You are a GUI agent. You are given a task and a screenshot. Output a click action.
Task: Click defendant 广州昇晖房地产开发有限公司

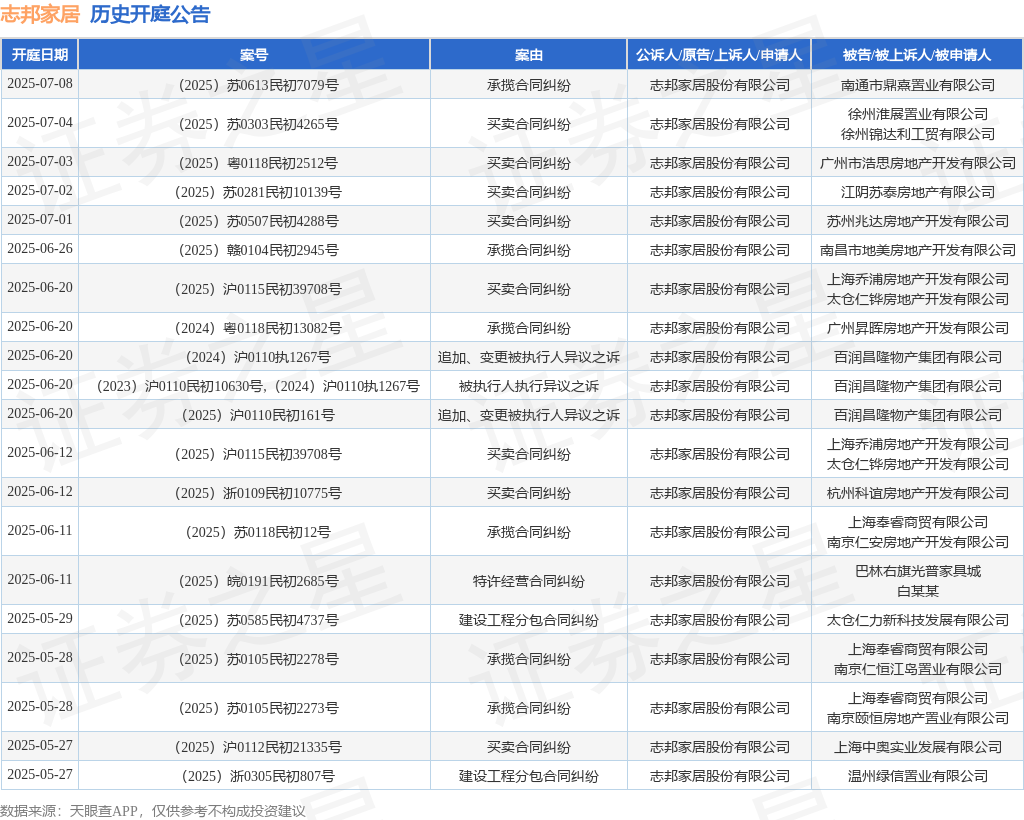pyautogui.click(x=918, y=328)
